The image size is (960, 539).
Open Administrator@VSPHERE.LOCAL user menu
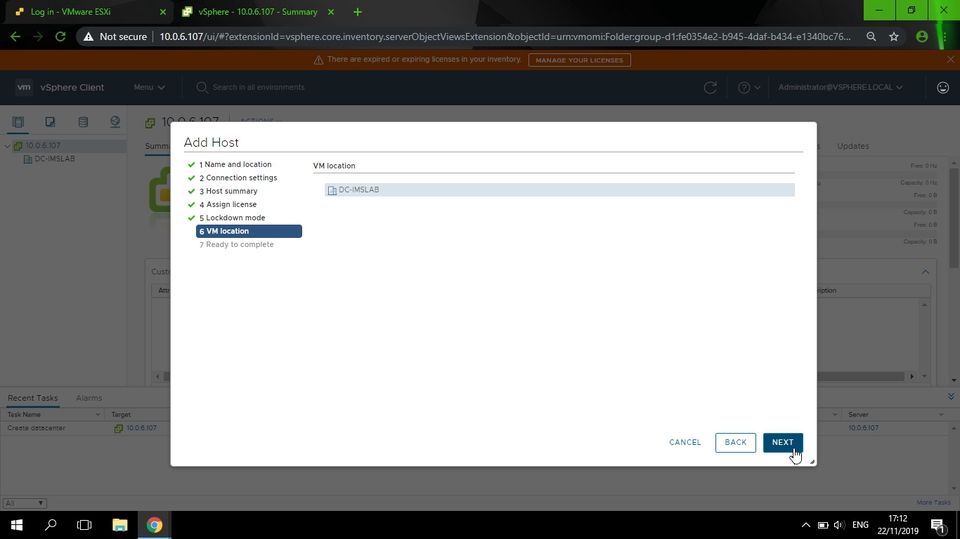[840, 87]
